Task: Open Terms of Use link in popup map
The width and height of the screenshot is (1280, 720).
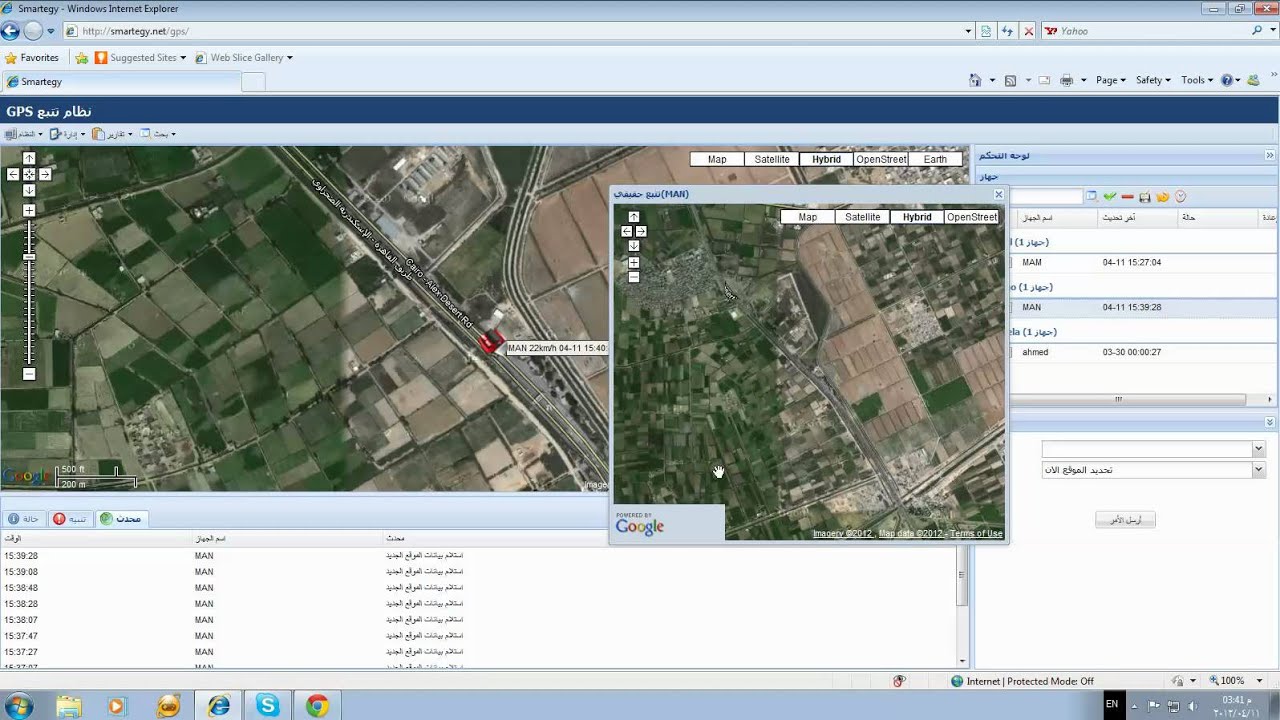Action: pyautogui.click(x=976, y=533)
